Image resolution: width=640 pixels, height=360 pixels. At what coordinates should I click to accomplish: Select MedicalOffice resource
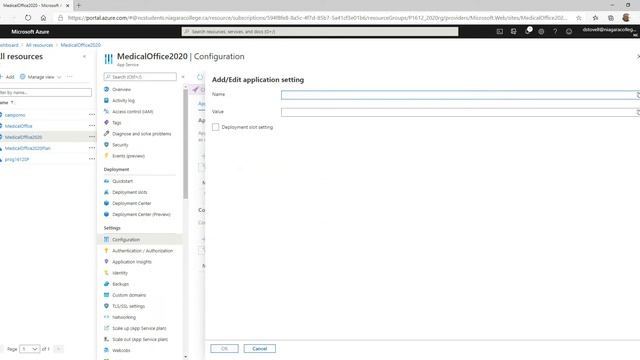point(18,126)
